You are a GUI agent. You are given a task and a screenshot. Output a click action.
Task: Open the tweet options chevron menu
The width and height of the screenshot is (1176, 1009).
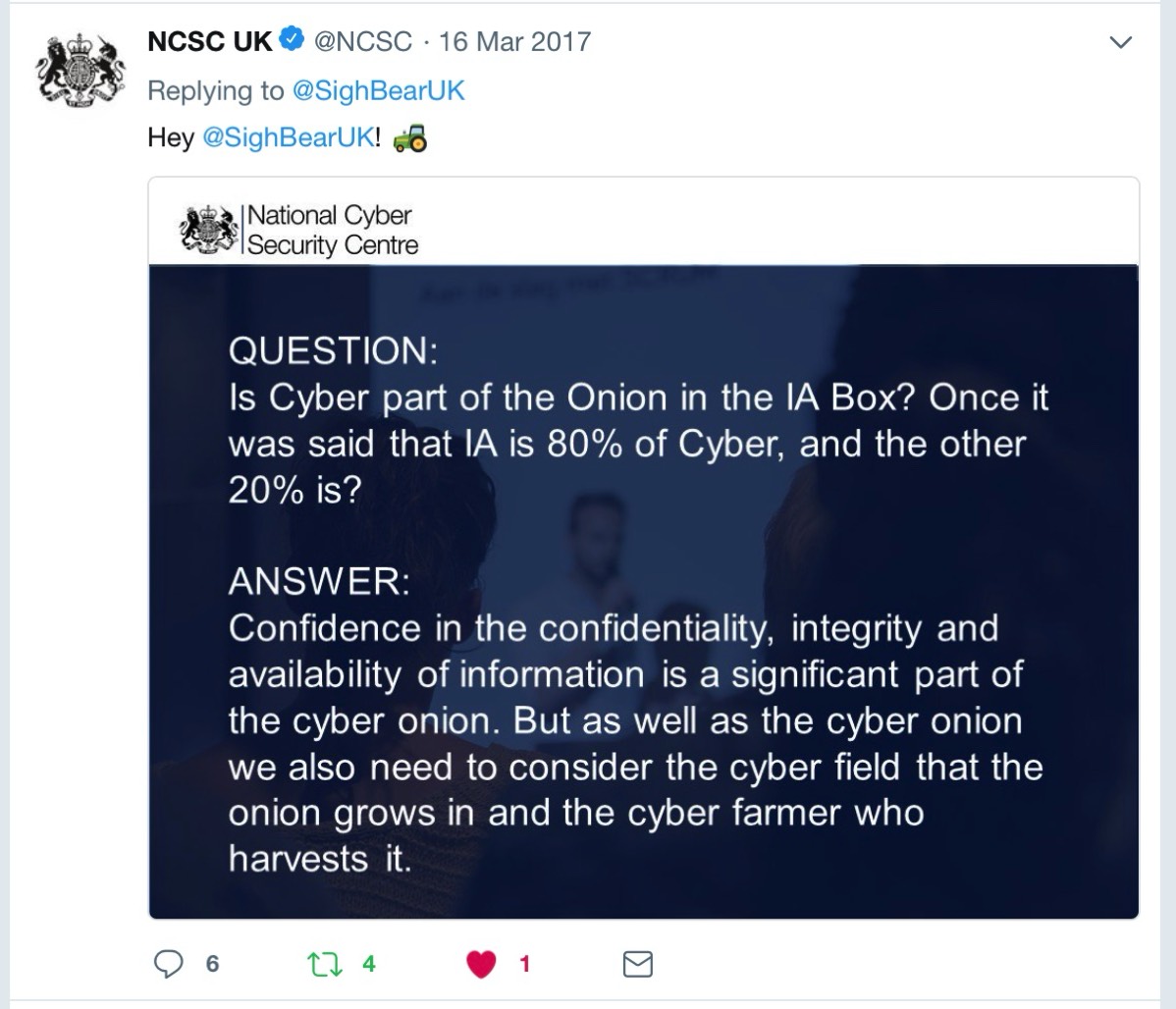[x=1120, y=42]
